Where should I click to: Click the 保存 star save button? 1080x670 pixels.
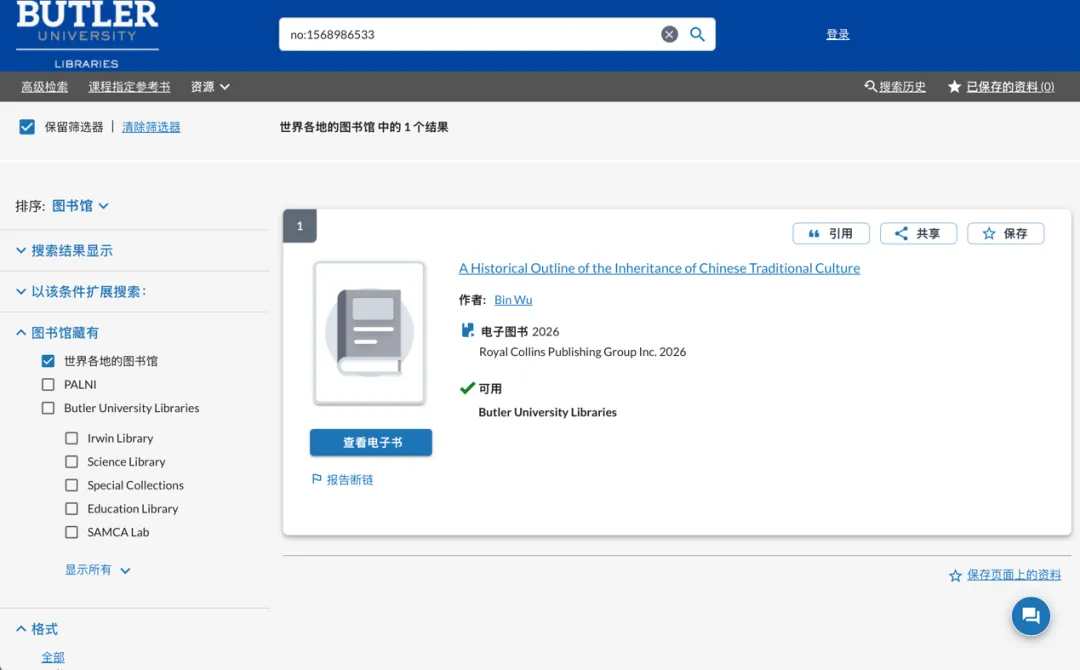1006,233
